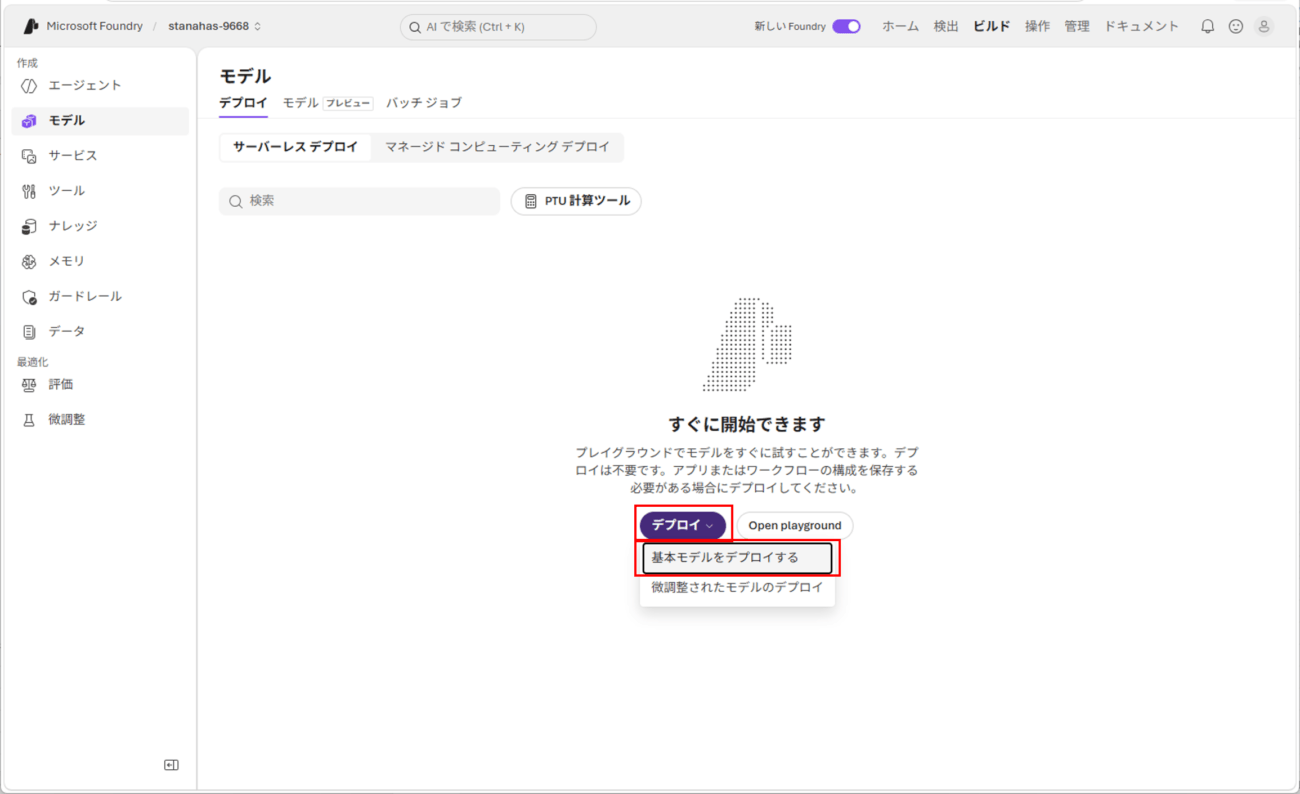Open the メモリ sidebar icon
1300x794 pixels.
pos(29,261)
